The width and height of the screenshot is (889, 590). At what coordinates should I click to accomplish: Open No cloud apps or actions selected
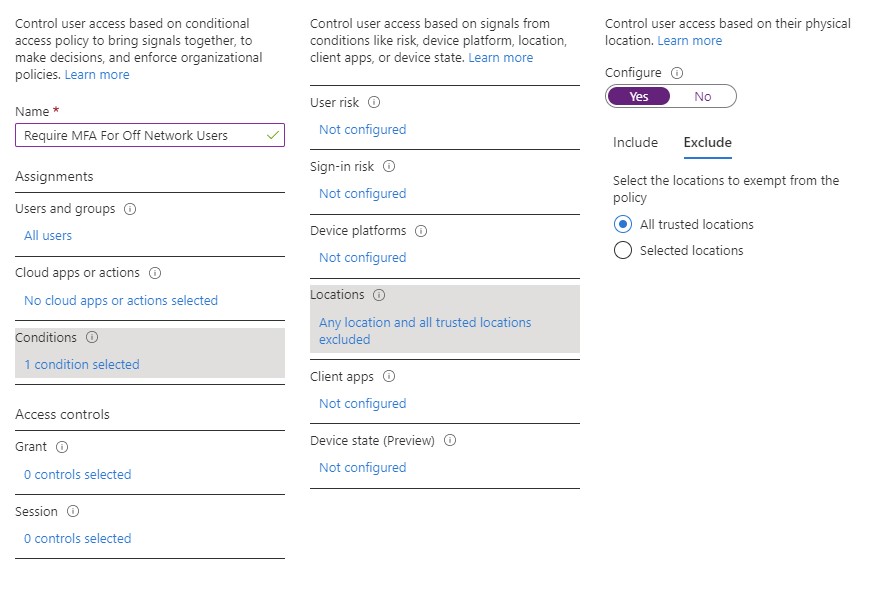pos(121,300)
